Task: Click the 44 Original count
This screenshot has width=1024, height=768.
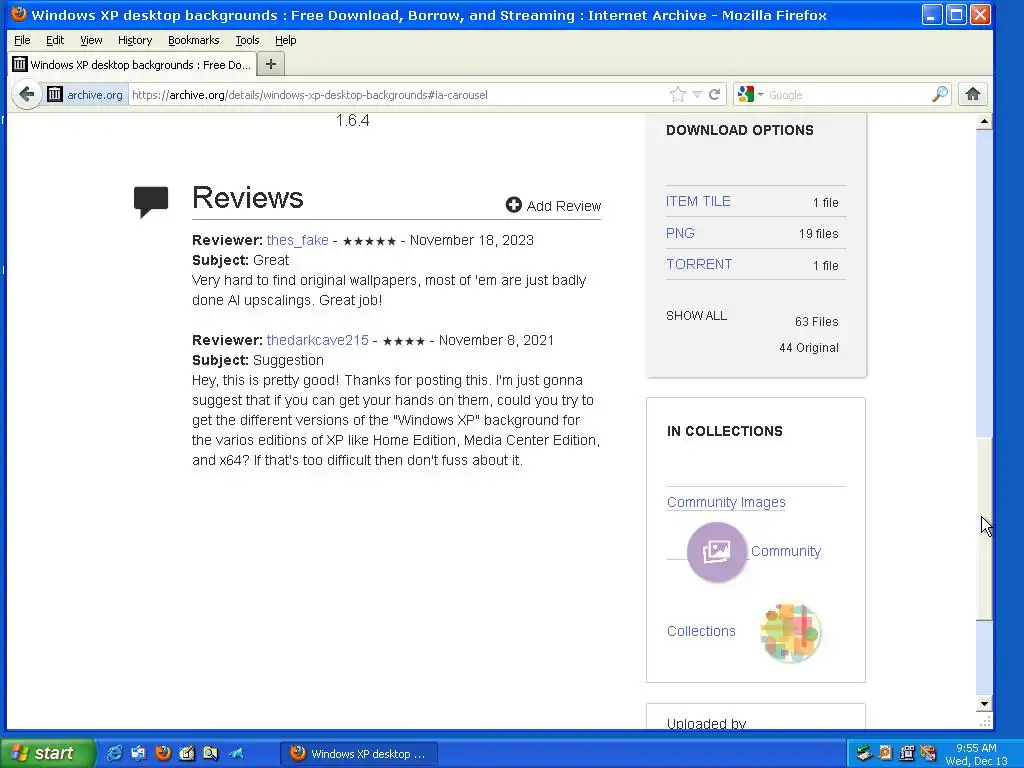Action: [x=808, y=347]
